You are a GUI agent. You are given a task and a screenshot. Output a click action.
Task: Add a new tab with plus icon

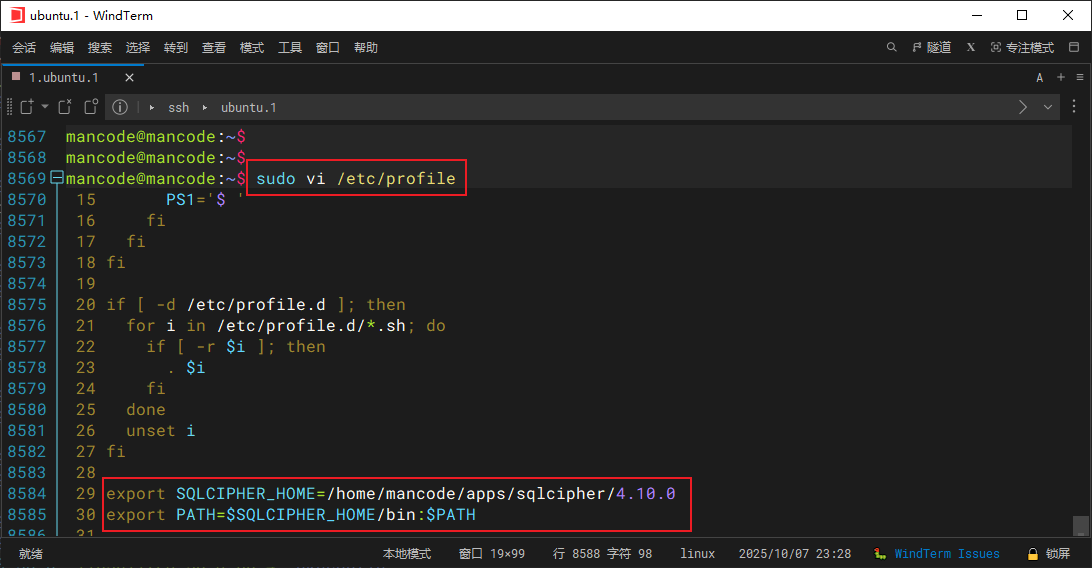point(1061,77)
